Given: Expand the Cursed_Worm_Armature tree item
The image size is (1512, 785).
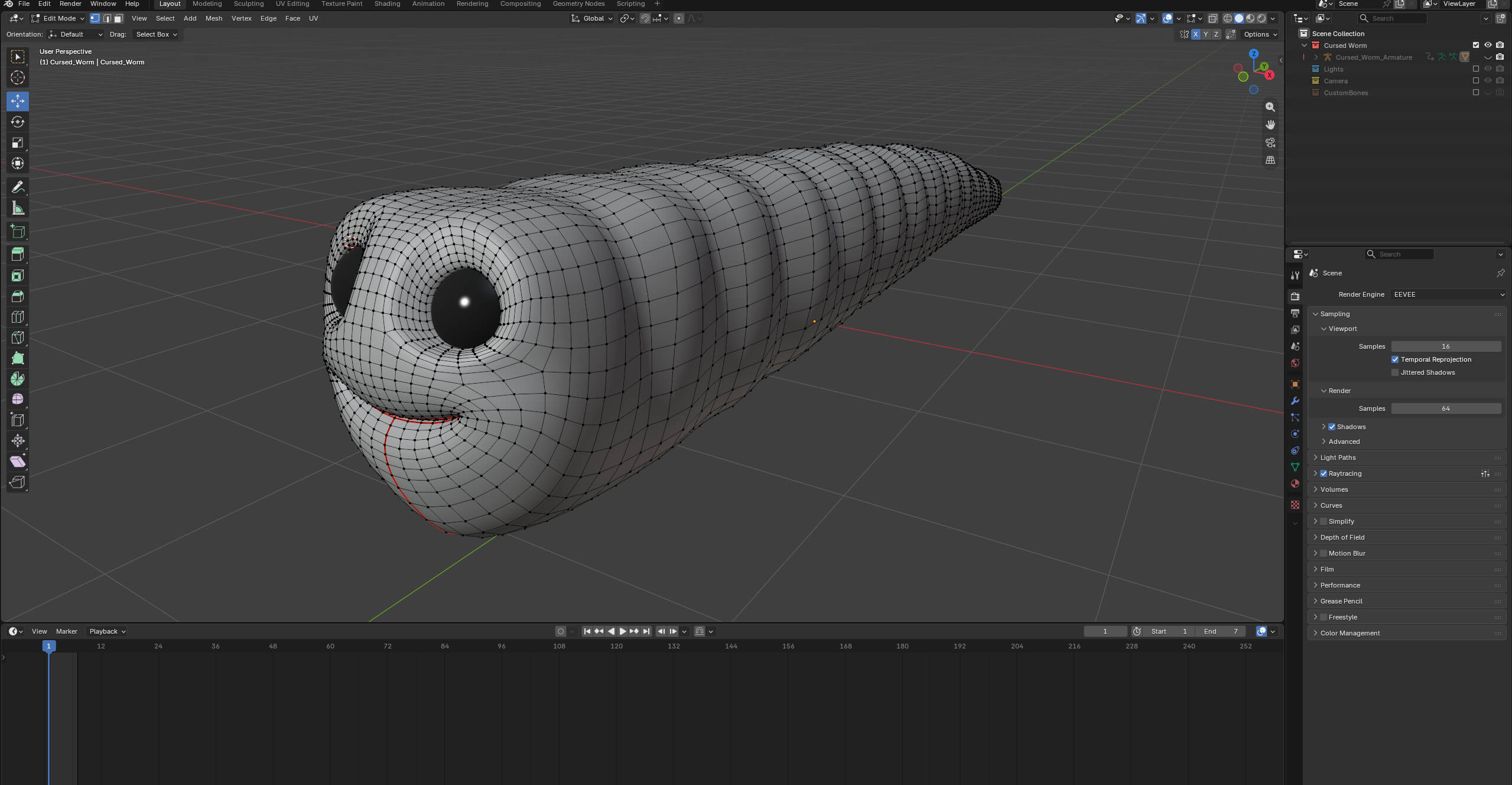Looking at the screenshot, I should [1316, 57].
